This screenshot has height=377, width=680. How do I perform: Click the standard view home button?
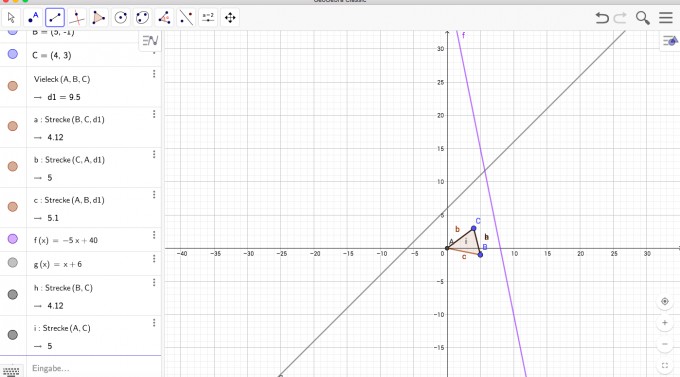665,301
